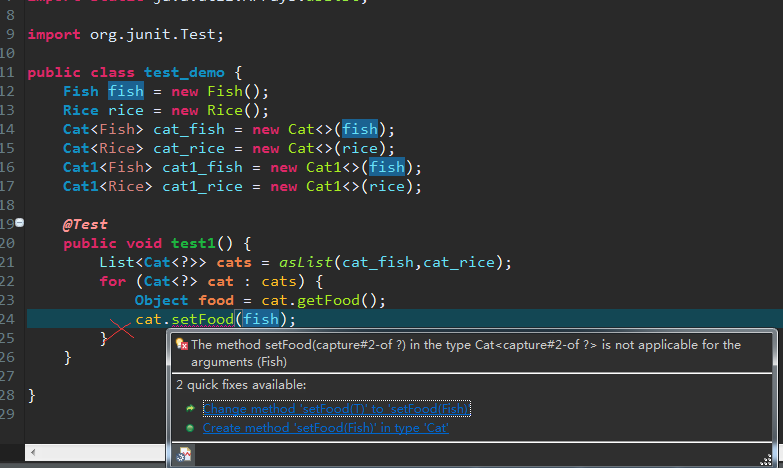
Task: Click 'Change method setFood(T) to setFood(Fish)' quick fix
Action: [336, 409]
